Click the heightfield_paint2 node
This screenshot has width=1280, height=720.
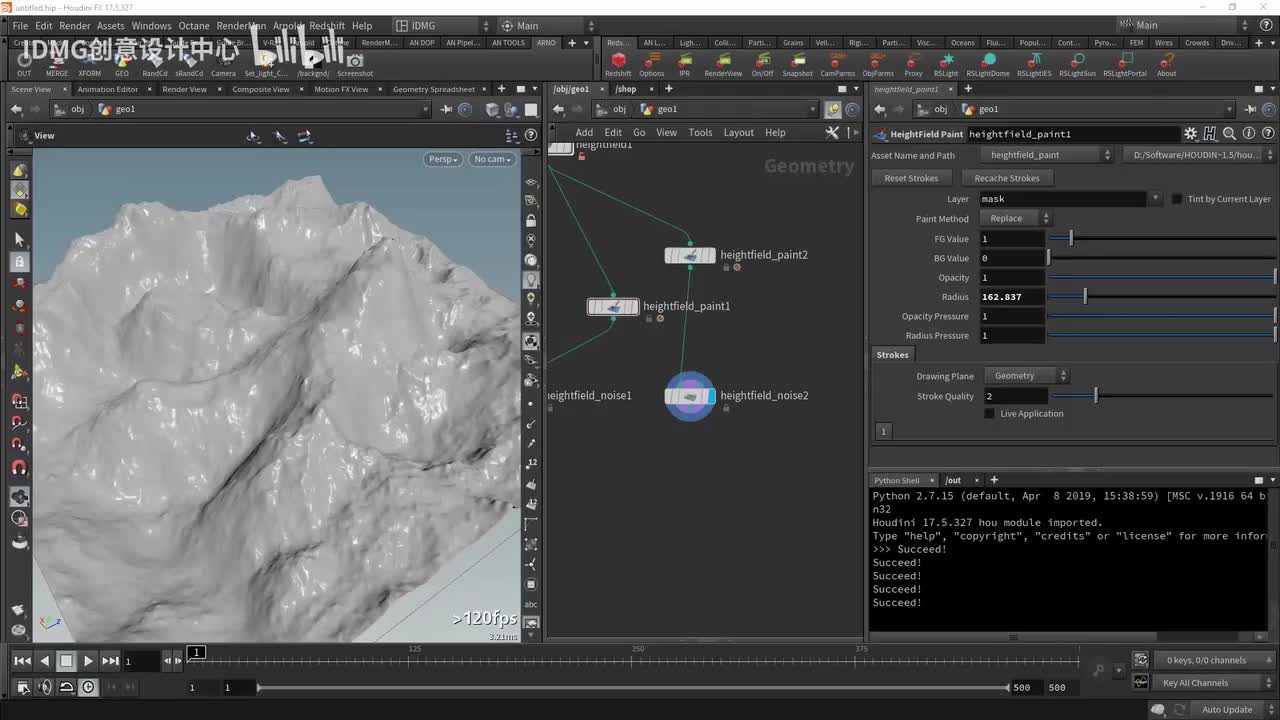point(690,255)
